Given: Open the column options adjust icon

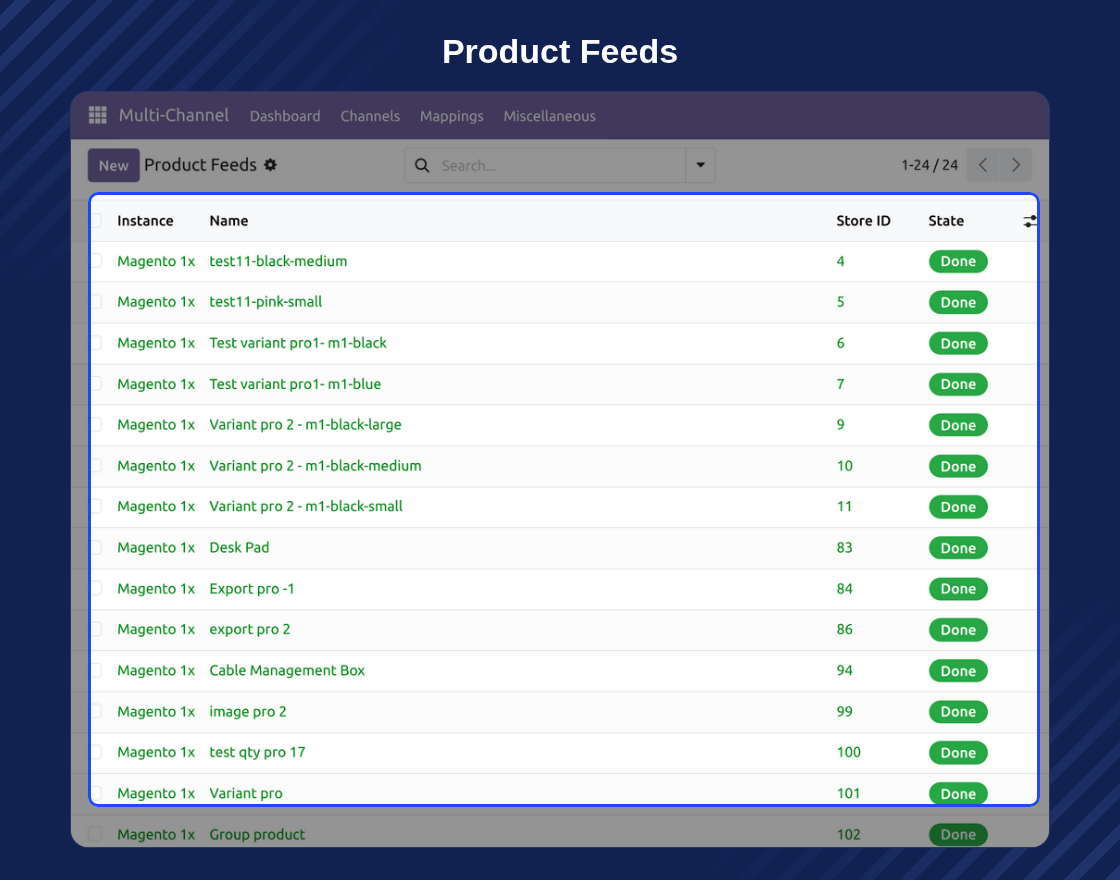Looking at the screenshot, I should click(1029, 221).
